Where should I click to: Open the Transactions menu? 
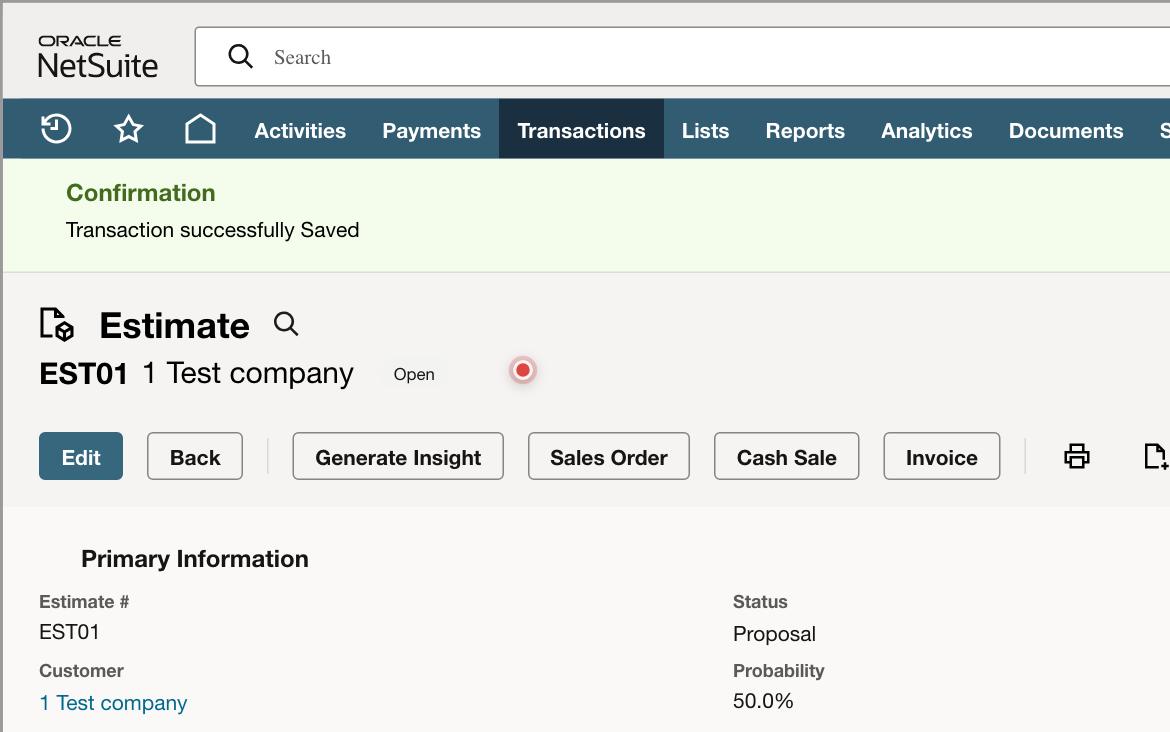click(581, 131)
